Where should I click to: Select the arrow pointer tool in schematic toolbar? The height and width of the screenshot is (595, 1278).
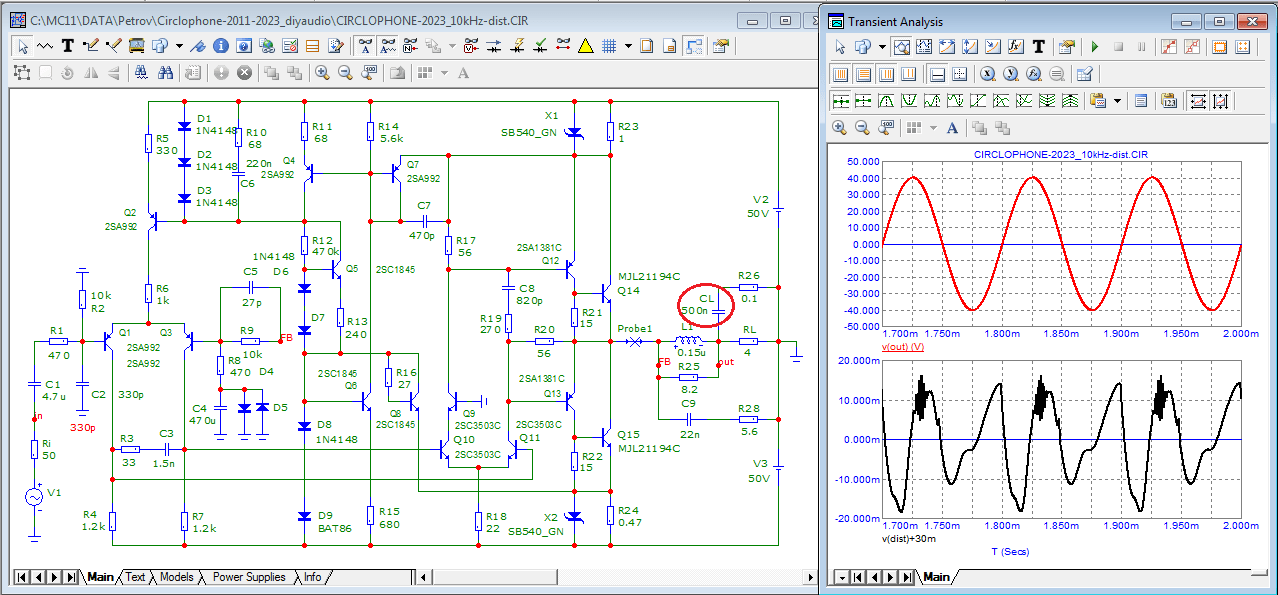tap(22, 46)
